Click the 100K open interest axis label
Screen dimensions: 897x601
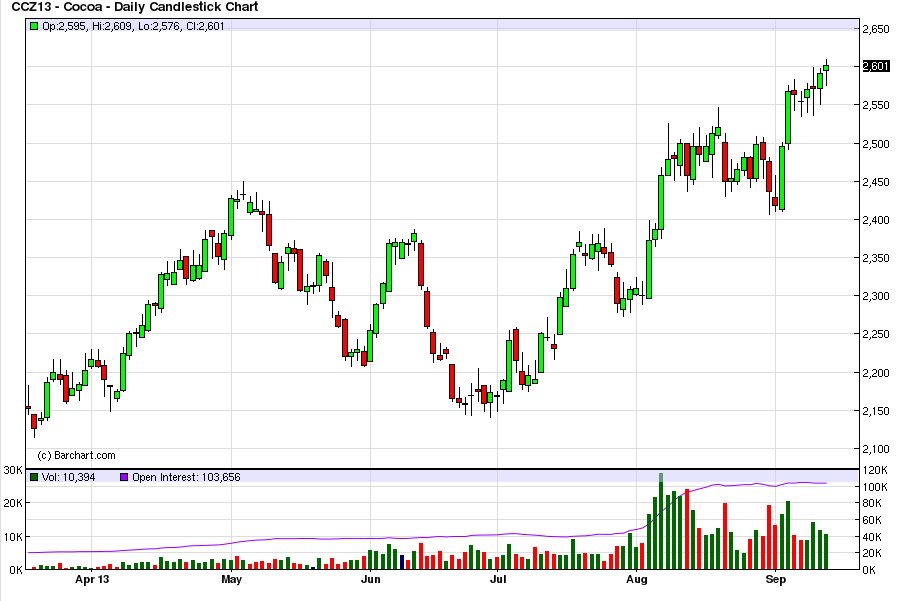coord(875,487)
